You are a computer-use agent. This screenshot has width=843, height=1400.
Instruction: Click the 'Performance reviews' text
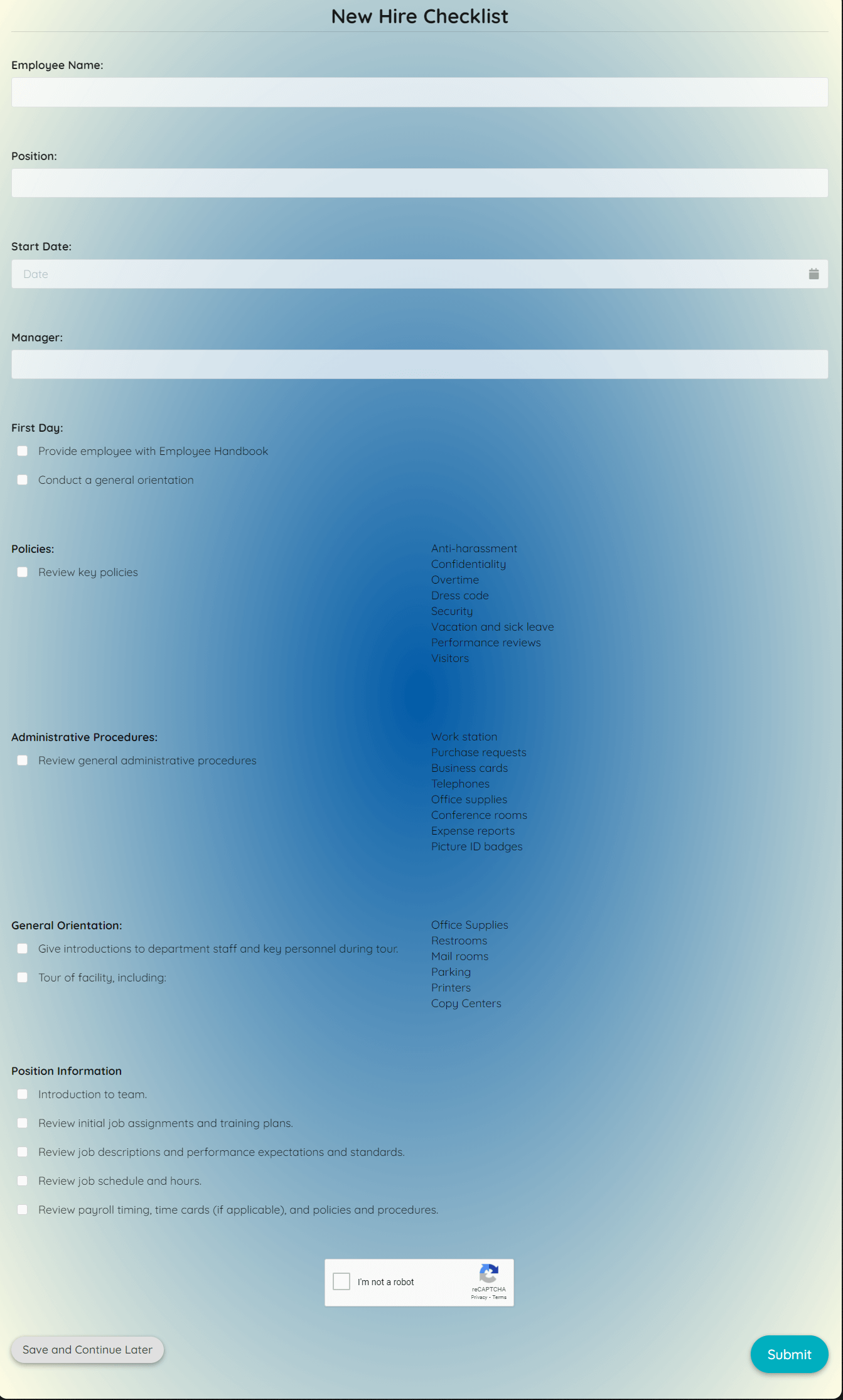click(486, 643)
